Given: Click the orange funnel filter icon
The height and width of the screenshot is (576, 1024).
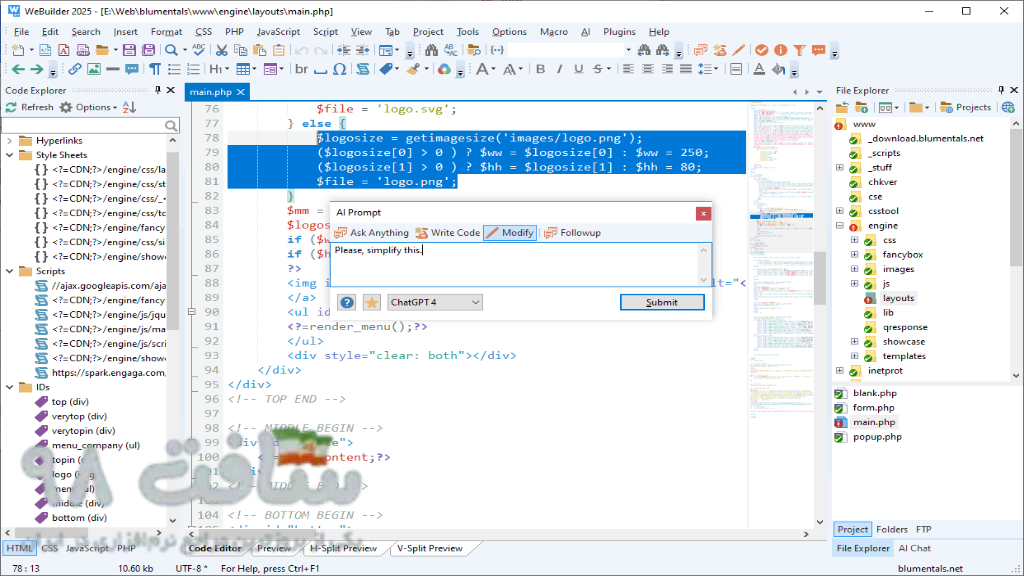Looking at the screenshot, I should (x=799, y=50).
